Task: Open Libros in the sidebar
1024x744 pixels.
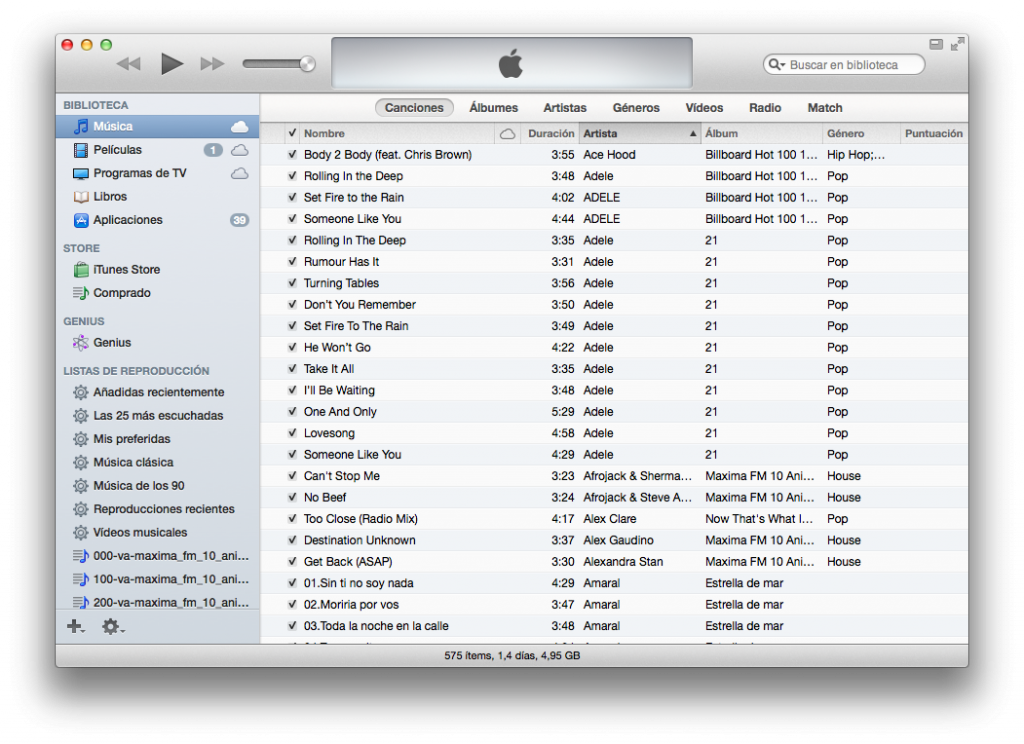Action: (157, 197)
